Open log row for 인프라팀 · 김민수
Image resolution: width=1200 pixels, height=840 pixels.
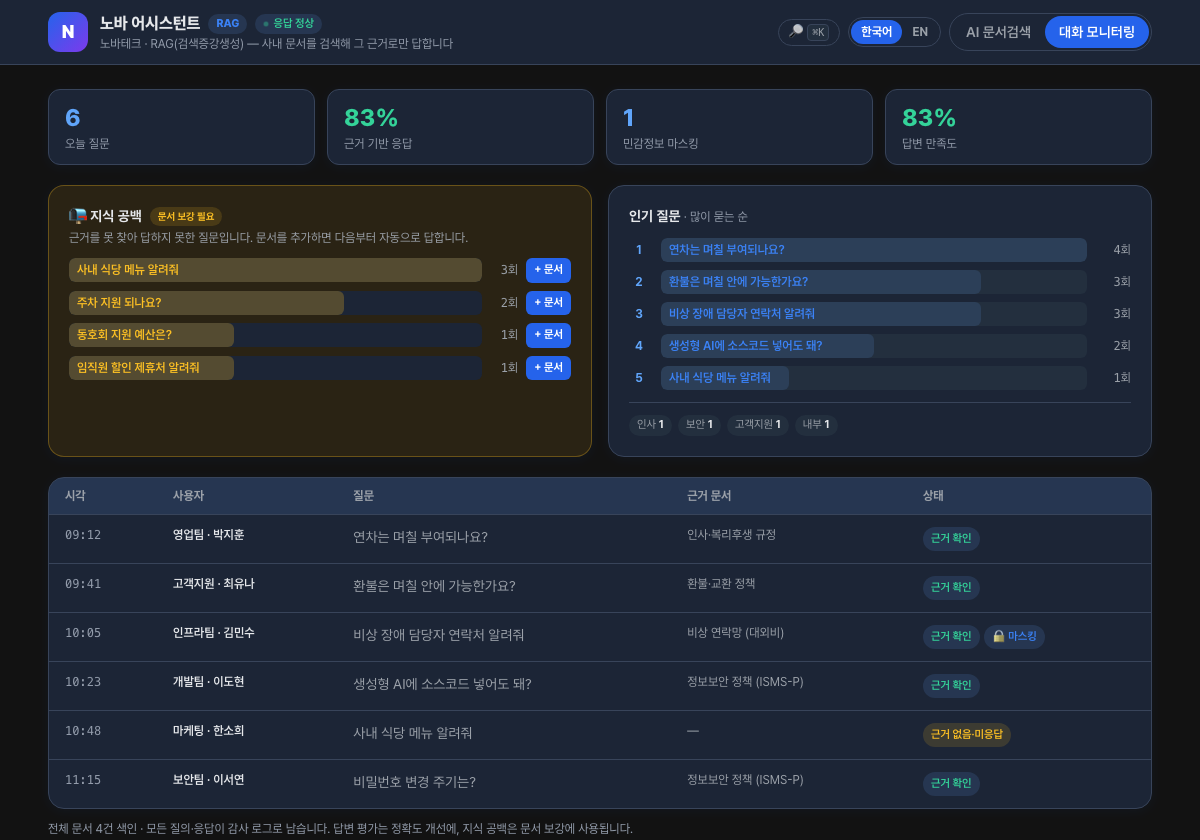[x=600, y=637]
